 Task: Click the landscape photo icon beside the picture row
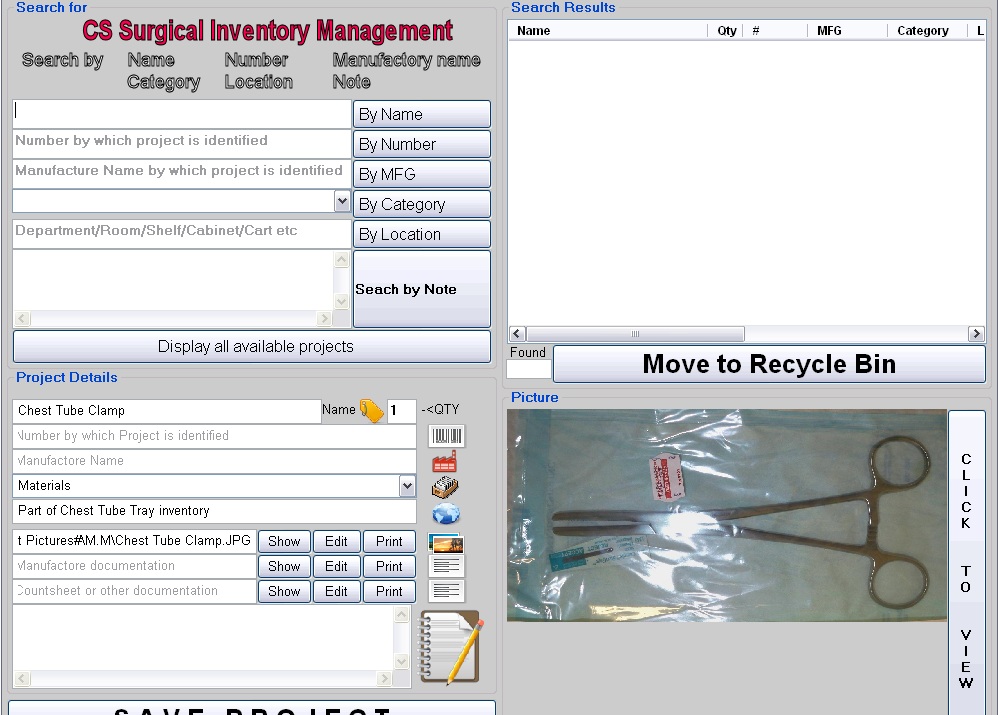point(446,542)
